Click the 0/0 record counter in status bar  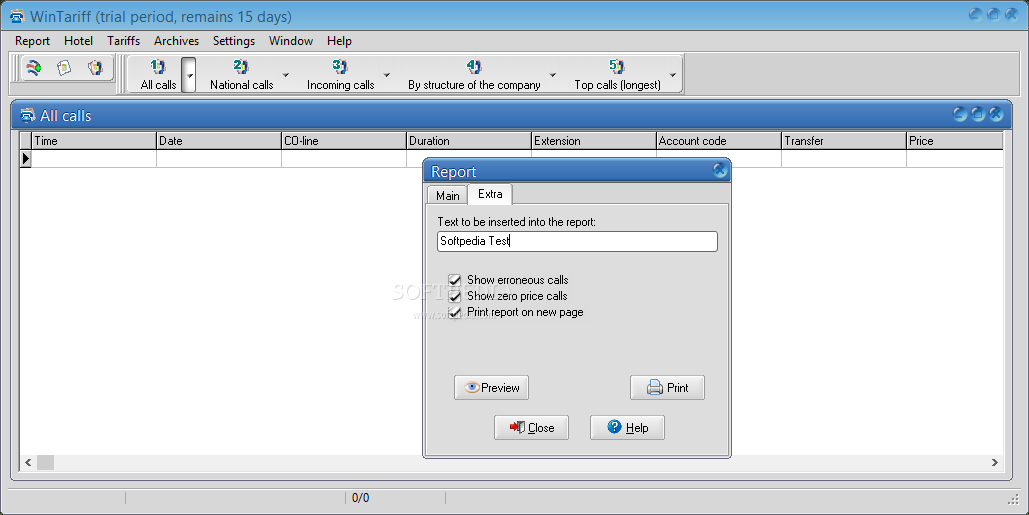(360, 498)
